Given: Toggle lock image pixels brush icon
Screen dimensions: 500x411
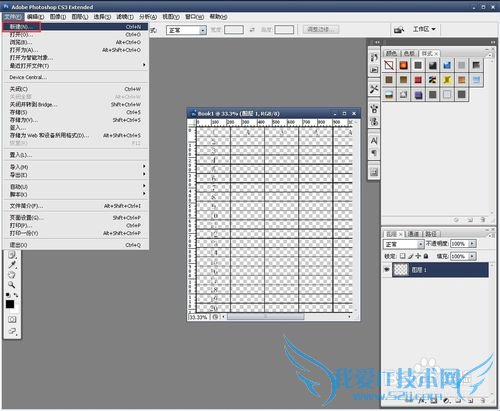Looking at the screenshot, I should pyautogui.click(x=410, y=256).
